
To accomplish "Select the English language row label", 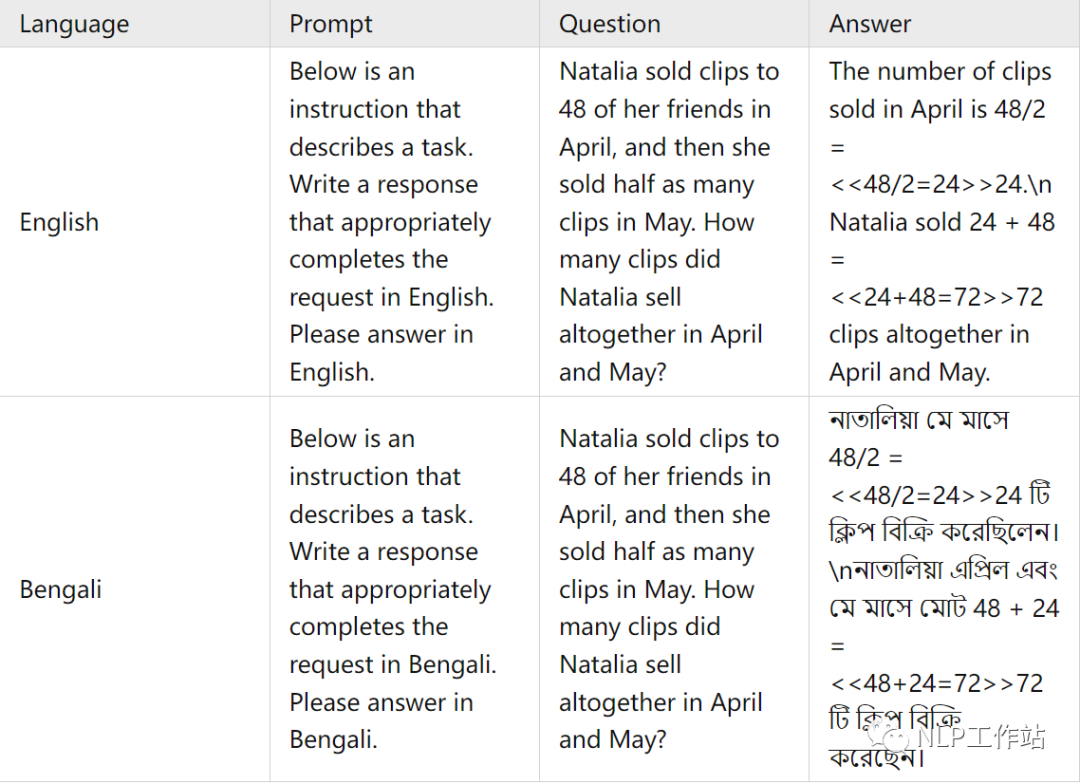I will click(59, 222).
